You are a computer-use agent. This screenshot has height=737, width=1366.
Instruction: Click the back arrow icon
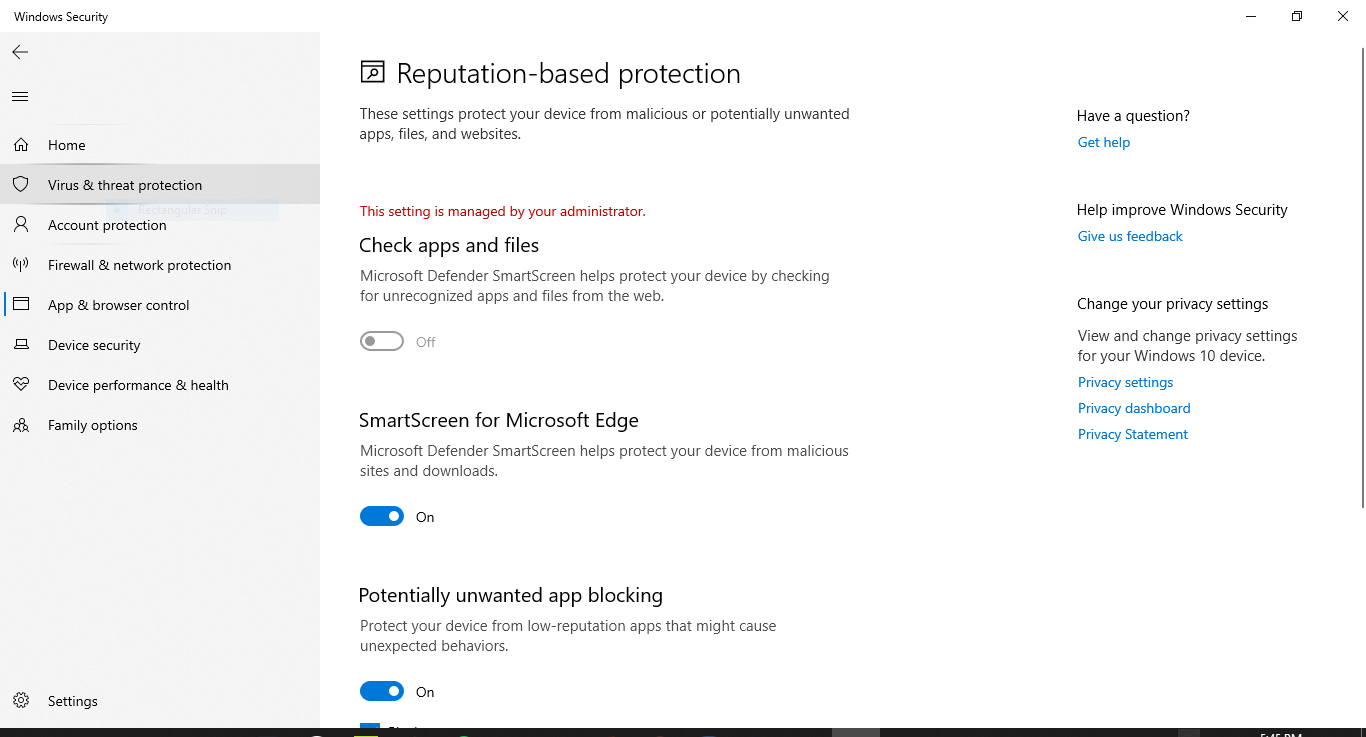(20, 52)
